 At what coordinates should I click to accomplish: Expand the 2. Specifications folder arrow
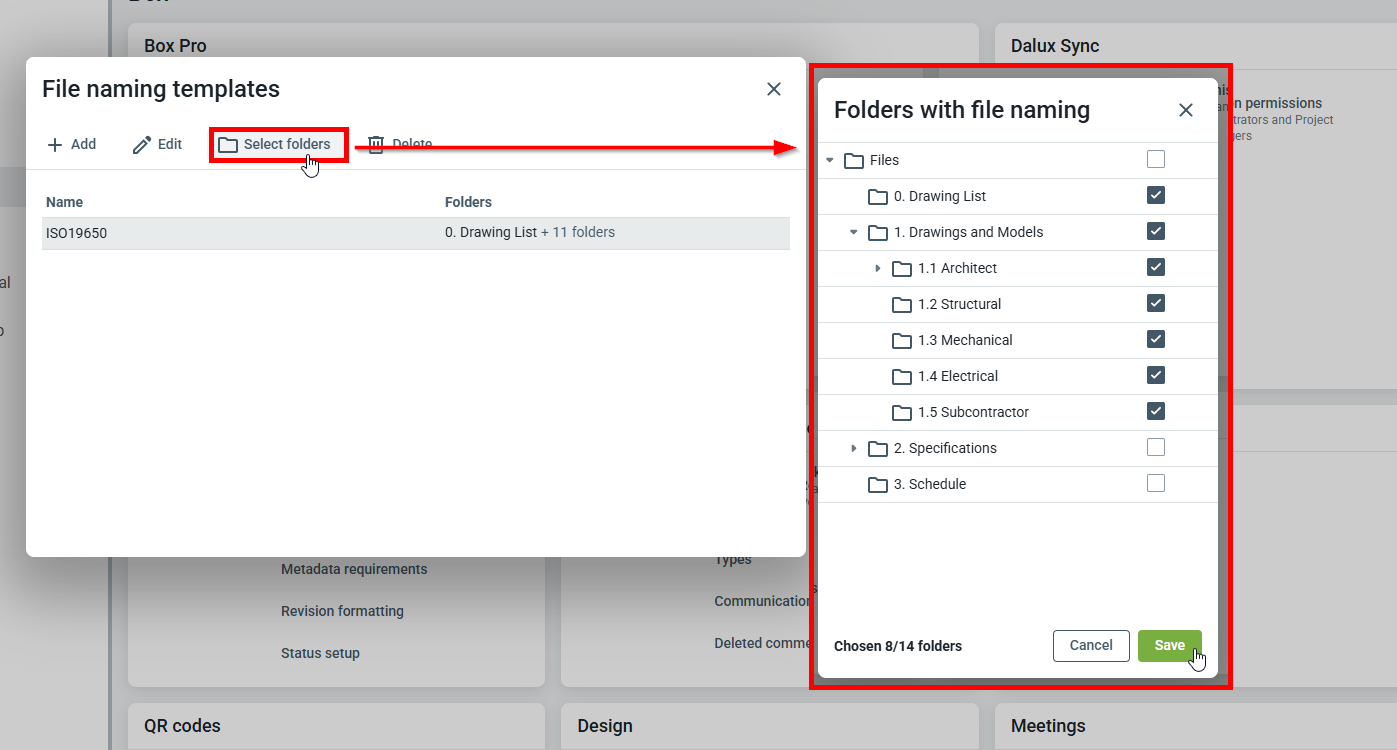pyautogui.click(x=853, y=448)
